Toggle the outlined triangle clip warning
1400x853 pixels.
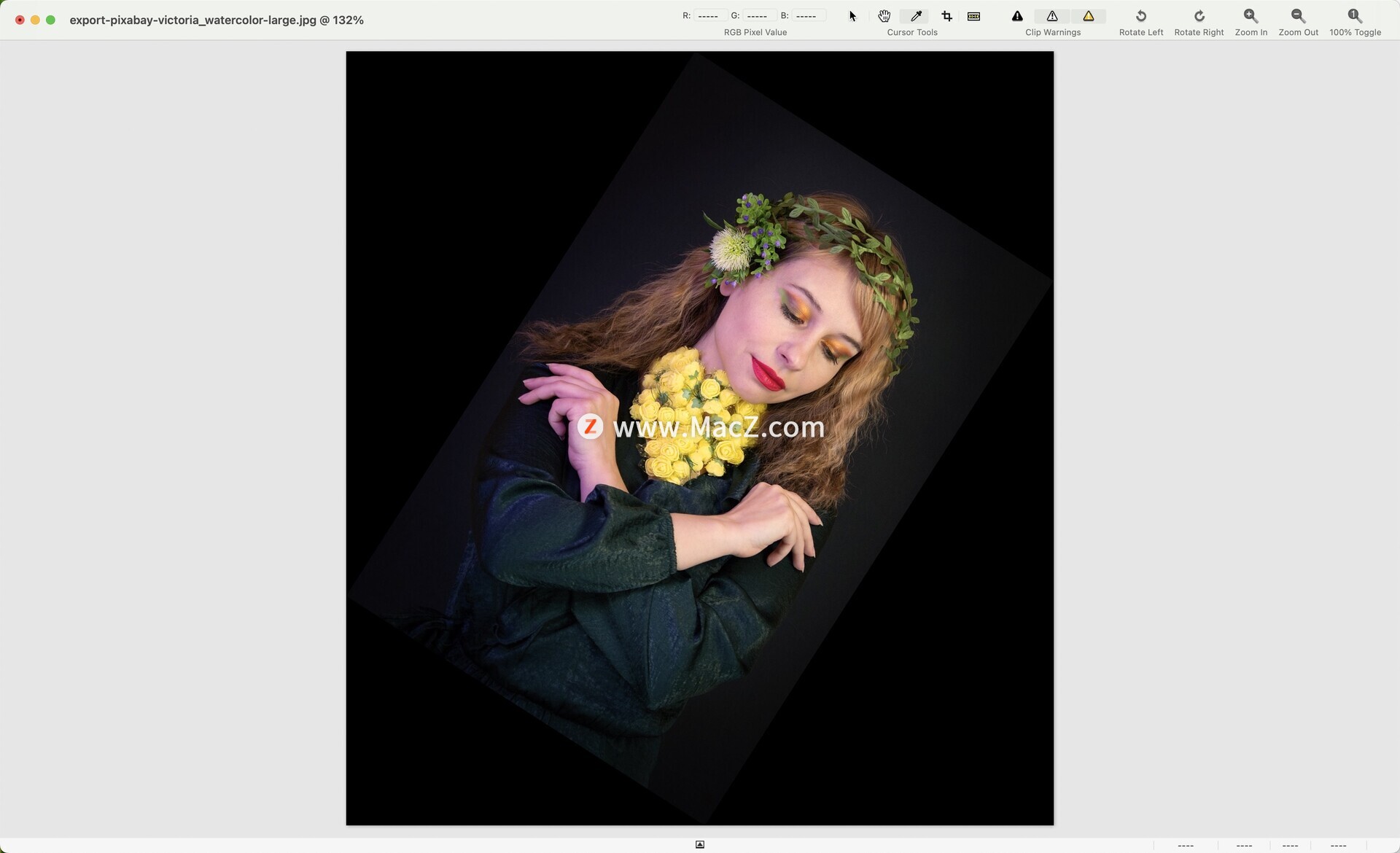[x=1052, y=16]
